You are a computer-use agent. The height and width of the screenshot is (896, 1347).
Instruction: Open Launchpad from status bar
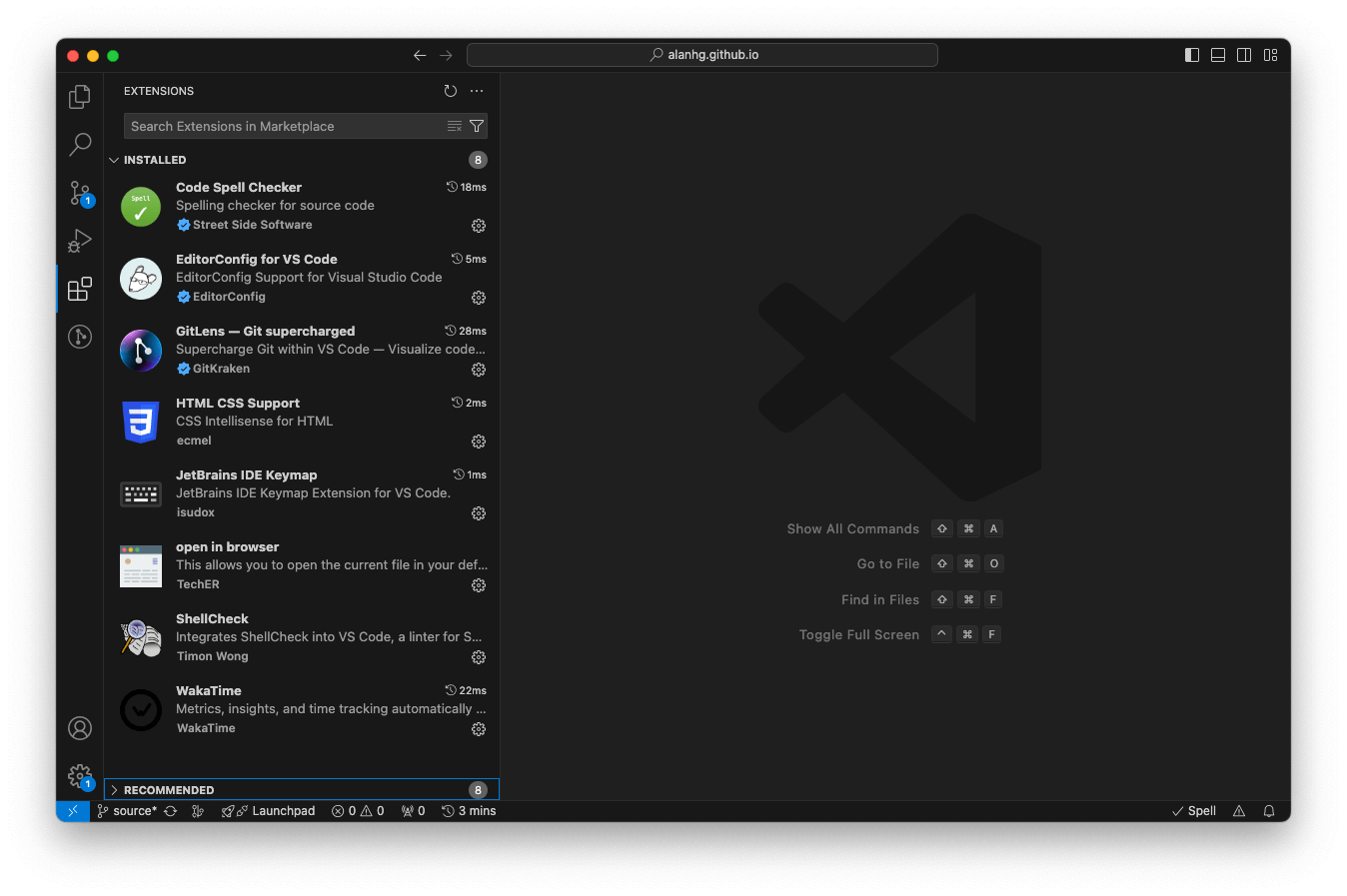(268, 811)
